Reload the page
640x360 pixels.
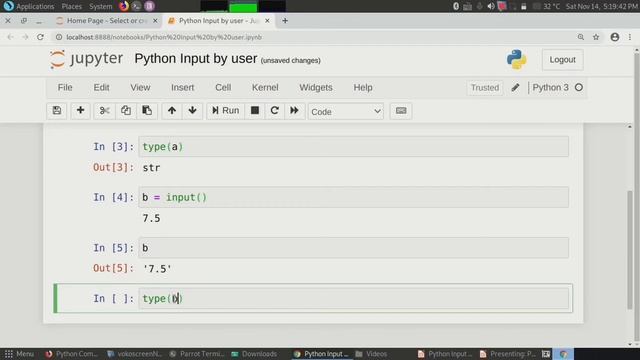pyautogui.click(x=40, y=37)
